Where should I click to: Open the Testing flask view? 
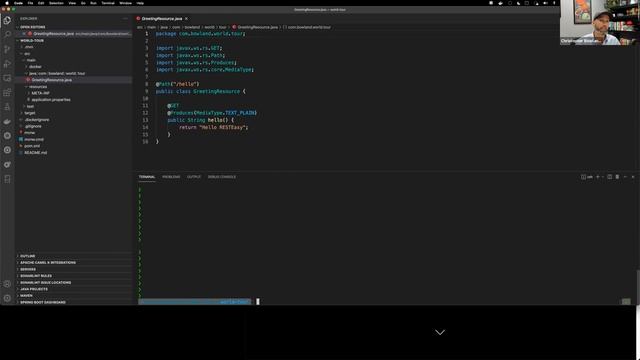tap(7, 107)
